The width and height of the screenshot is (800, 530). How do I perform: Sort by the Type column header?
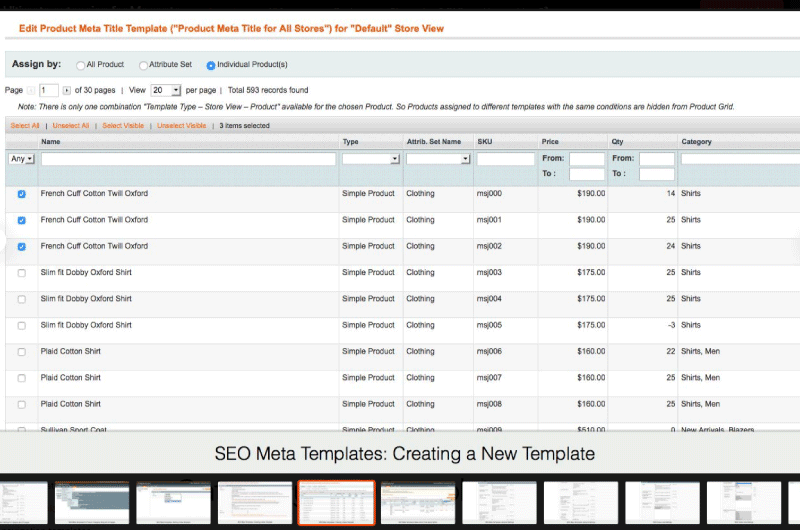pos(351,142)
